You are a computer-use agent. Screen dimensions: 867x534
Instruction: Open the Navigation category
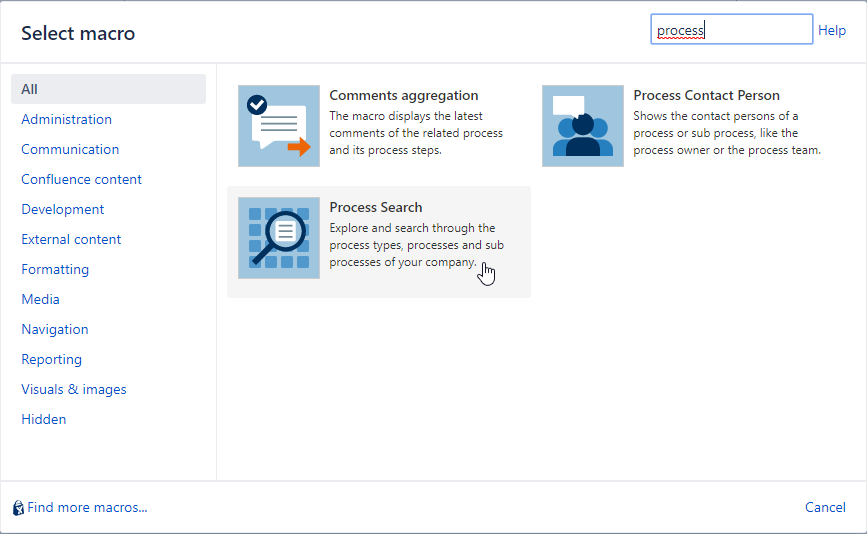[x=55, y=329]
